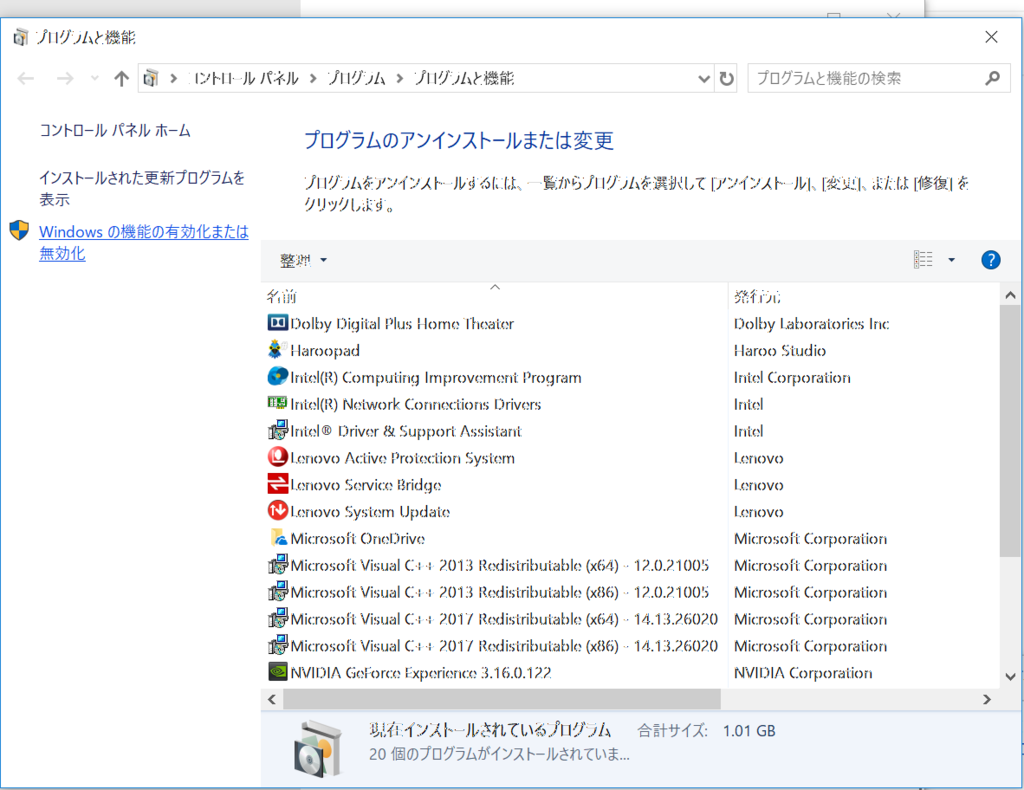Click the Haroopad program icon
This screenshot has width=1024, height=790.
coord(278,349)
